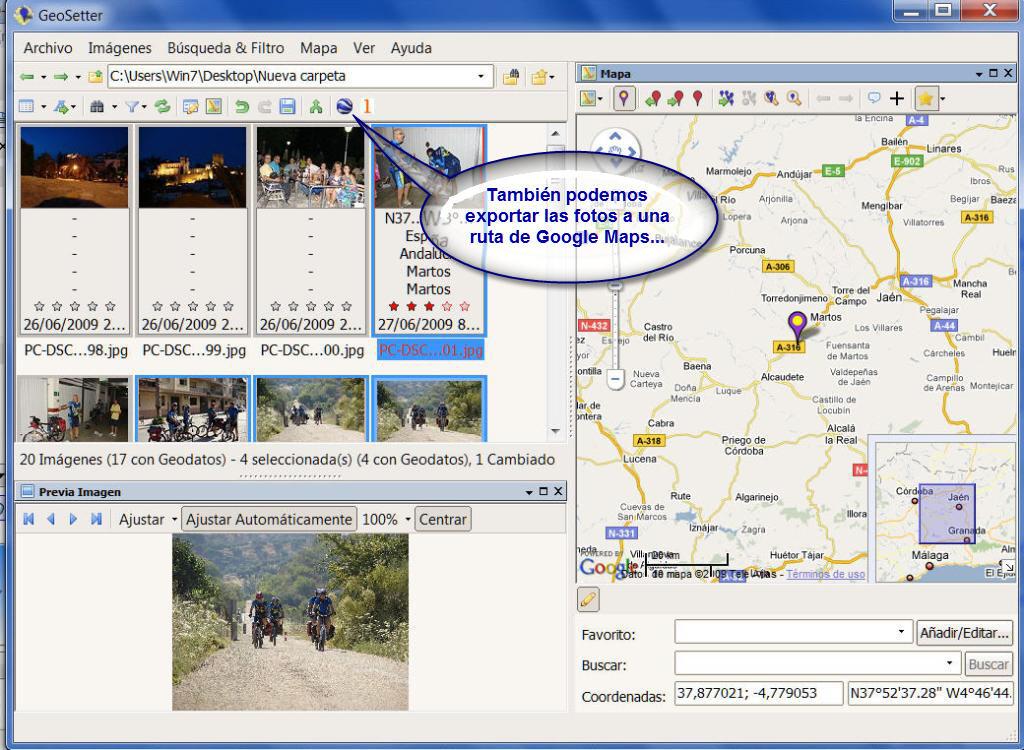Viewport: 1024px width, 750px height.
Task: Open the favorite folders star-folder icon
Action: (x=539, y=77)
